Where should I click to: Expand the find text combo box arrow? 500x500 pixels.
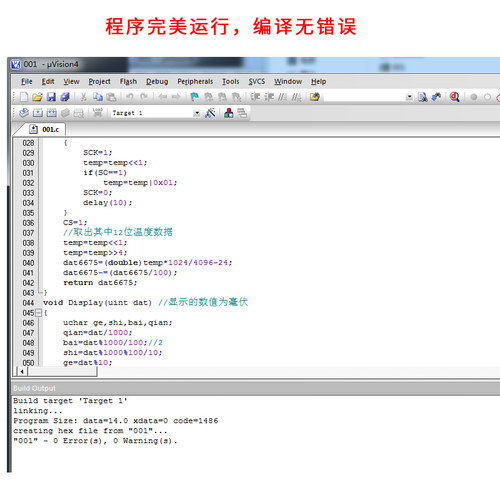(409, 97)
